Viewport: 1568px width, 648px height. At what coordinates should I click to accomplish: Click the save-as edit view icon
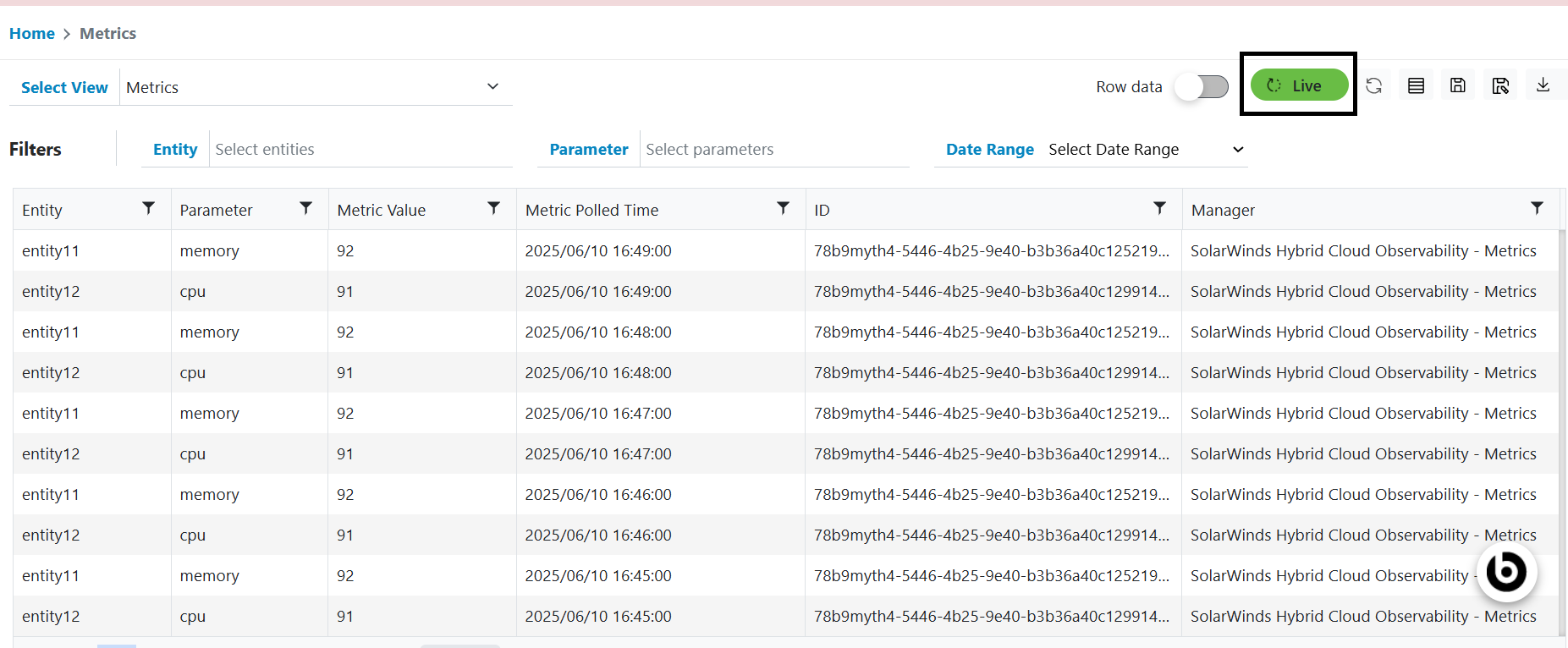1500,85
